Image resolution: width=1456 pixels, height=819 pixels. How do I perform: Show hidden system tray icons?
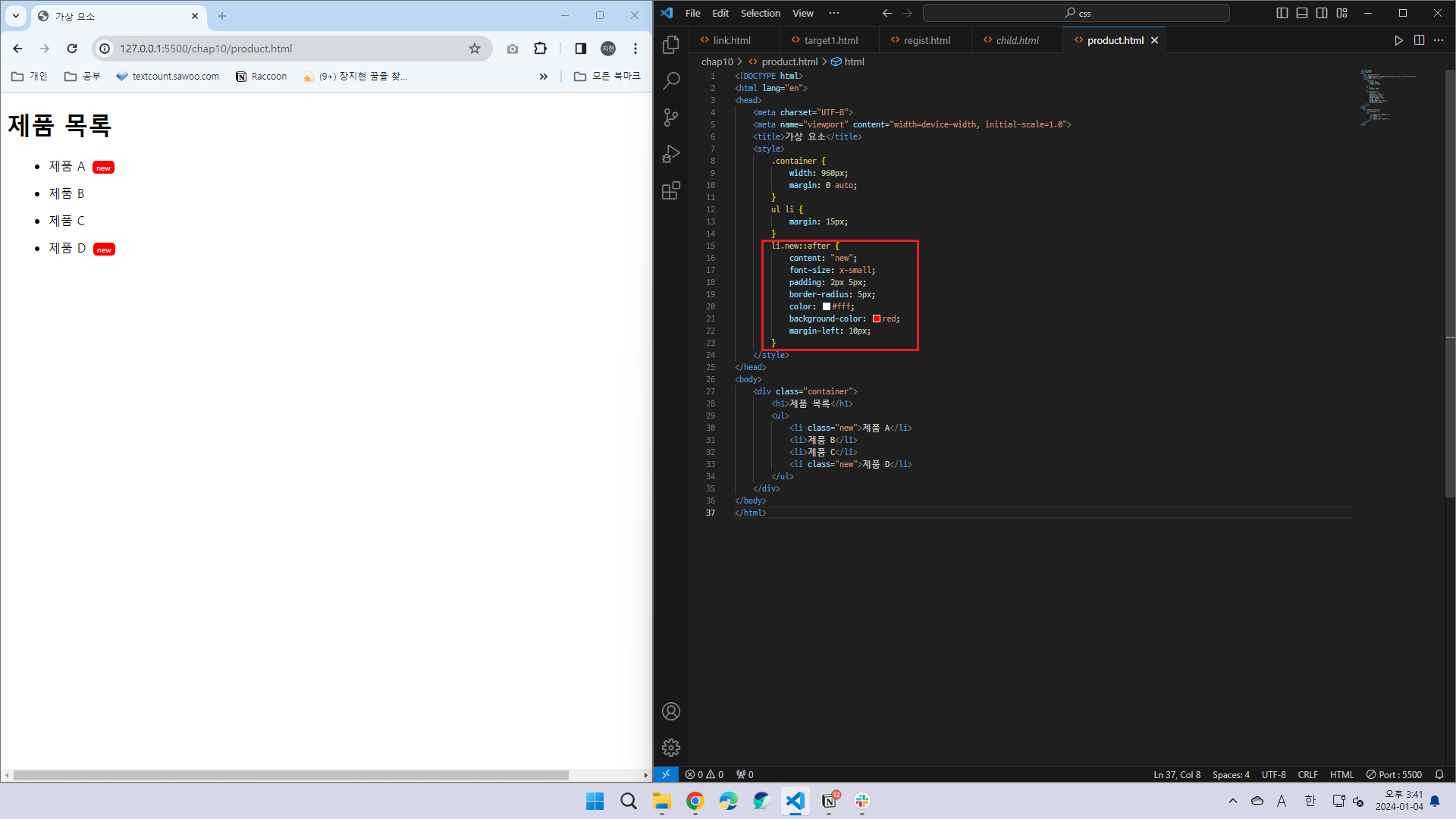[1233, 801]
